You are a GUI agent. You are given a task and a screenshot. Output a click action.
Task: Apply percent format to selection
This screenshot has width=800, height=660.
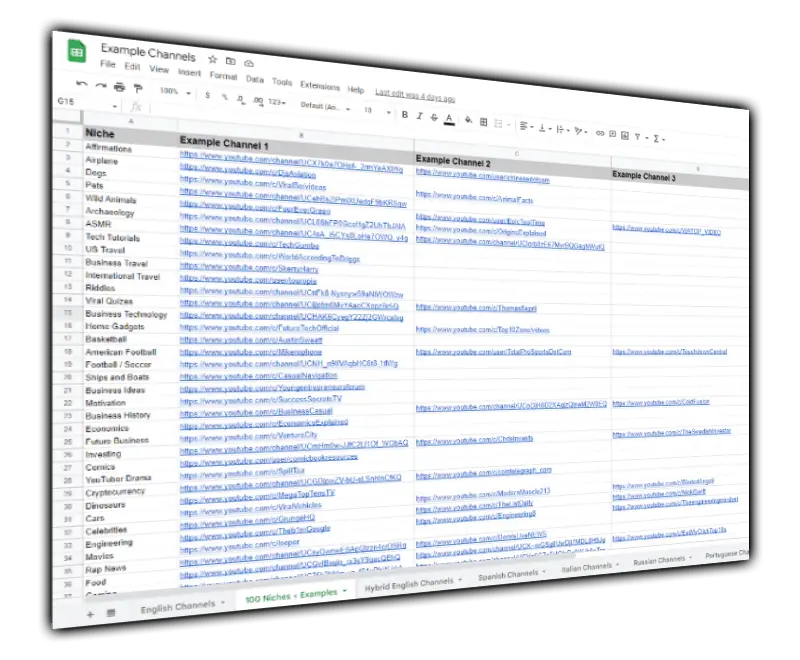[224, 96]
